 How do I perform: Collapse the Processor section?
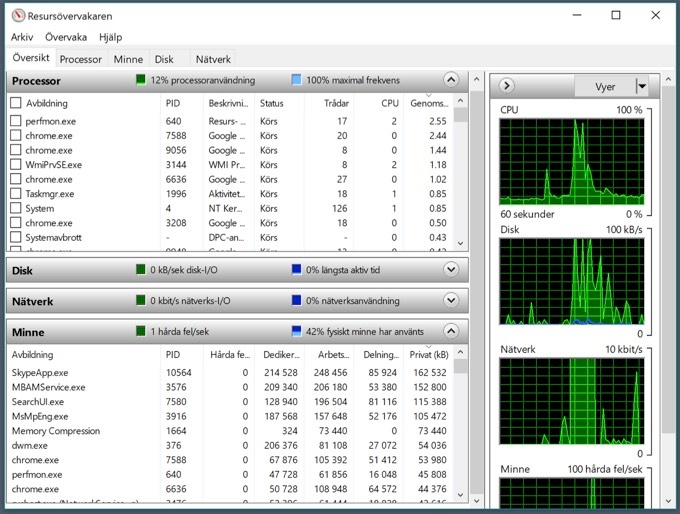450,80
